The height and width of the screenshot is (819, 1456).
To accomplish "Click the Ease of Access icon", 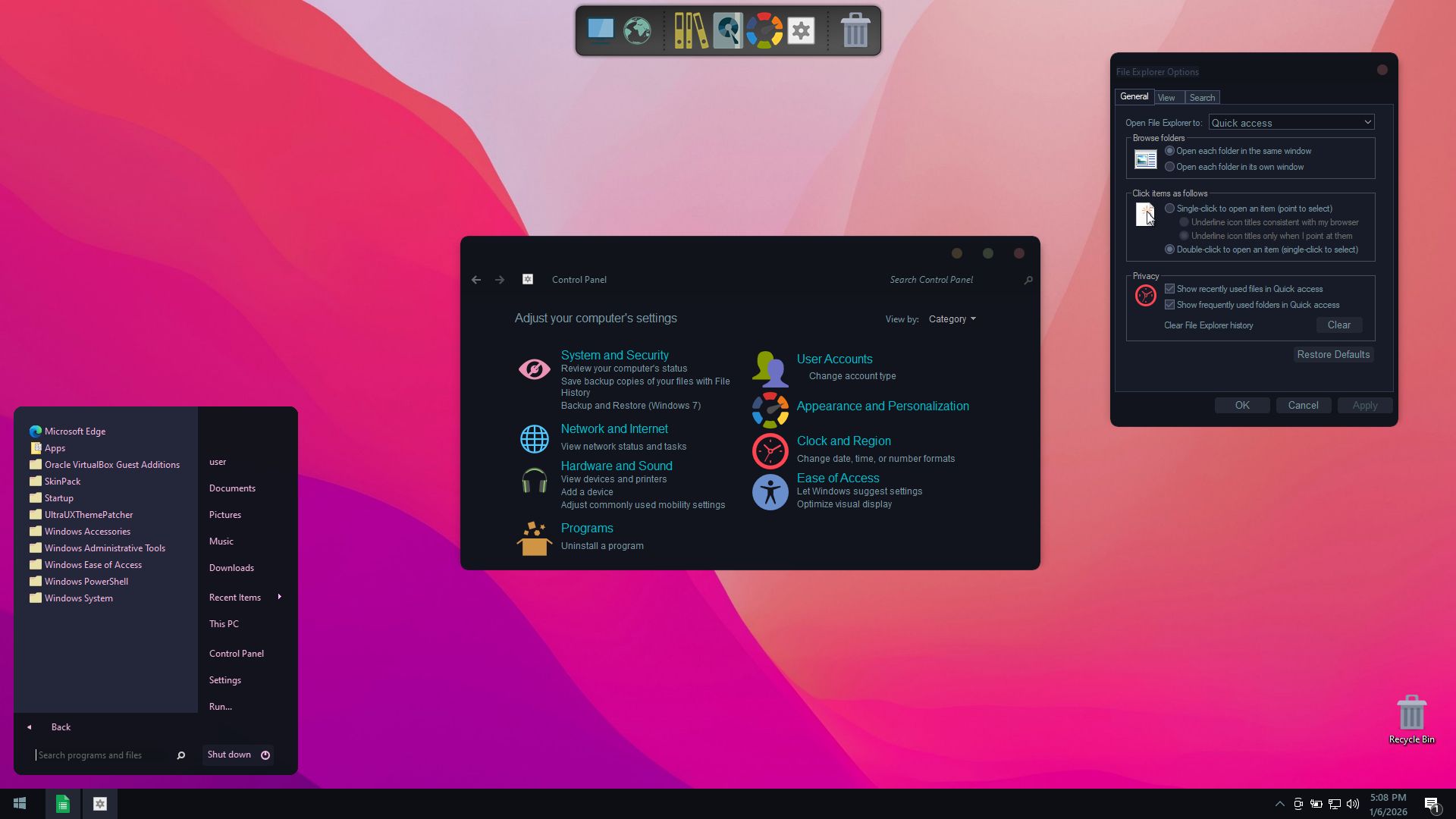I will 770,492.
